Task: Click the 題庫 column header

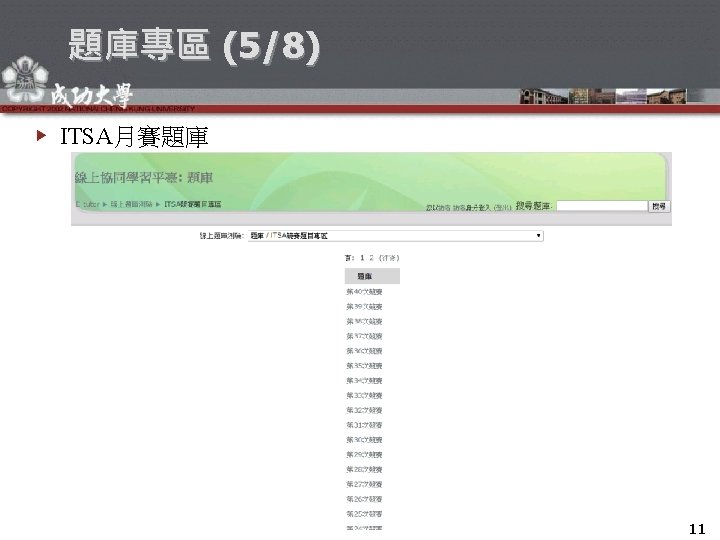Action: pyautogui.click(x=372, y=276)
